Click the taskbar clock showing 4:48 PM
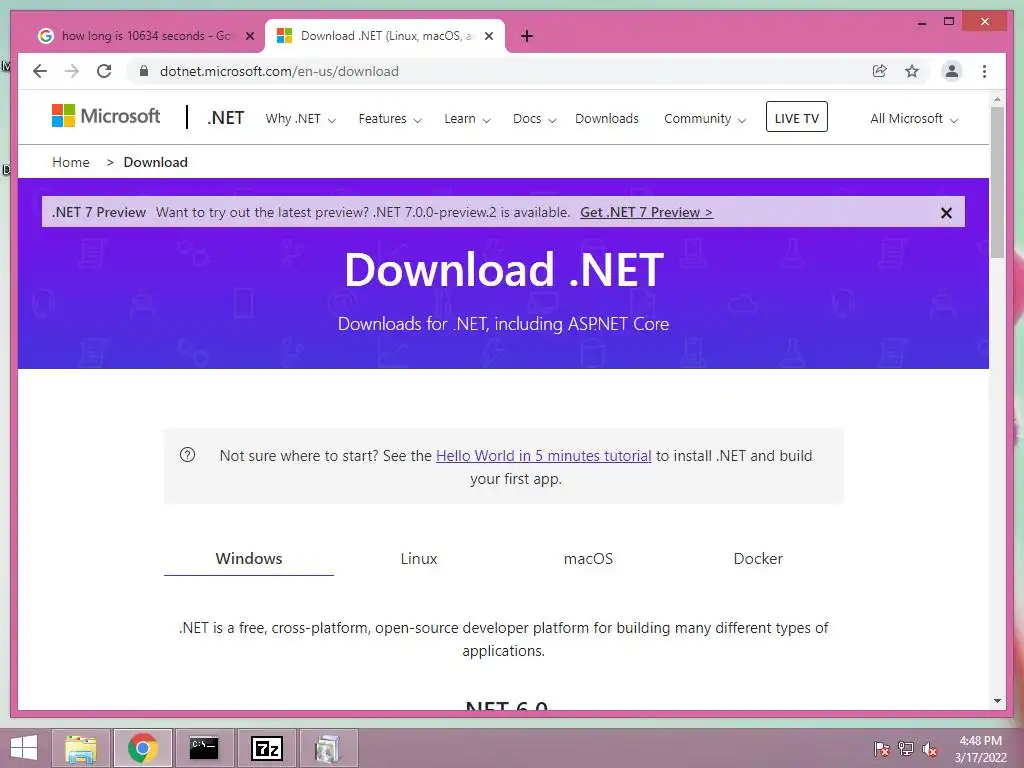The image size is (1024, 768). coord(980,749)
